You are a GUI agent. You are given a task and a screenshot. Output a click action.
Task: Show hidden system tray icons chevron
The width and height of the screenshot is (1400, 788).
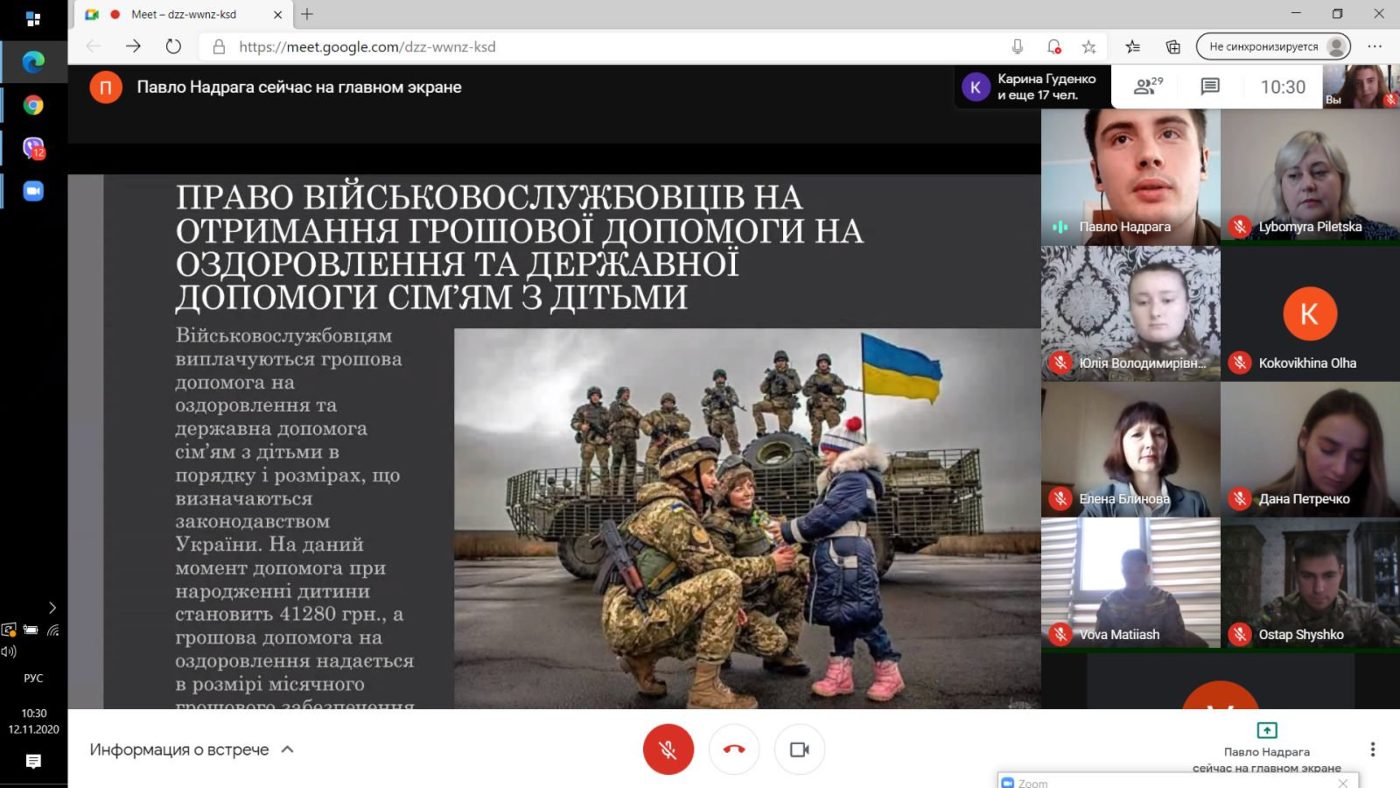click(52, 607)
